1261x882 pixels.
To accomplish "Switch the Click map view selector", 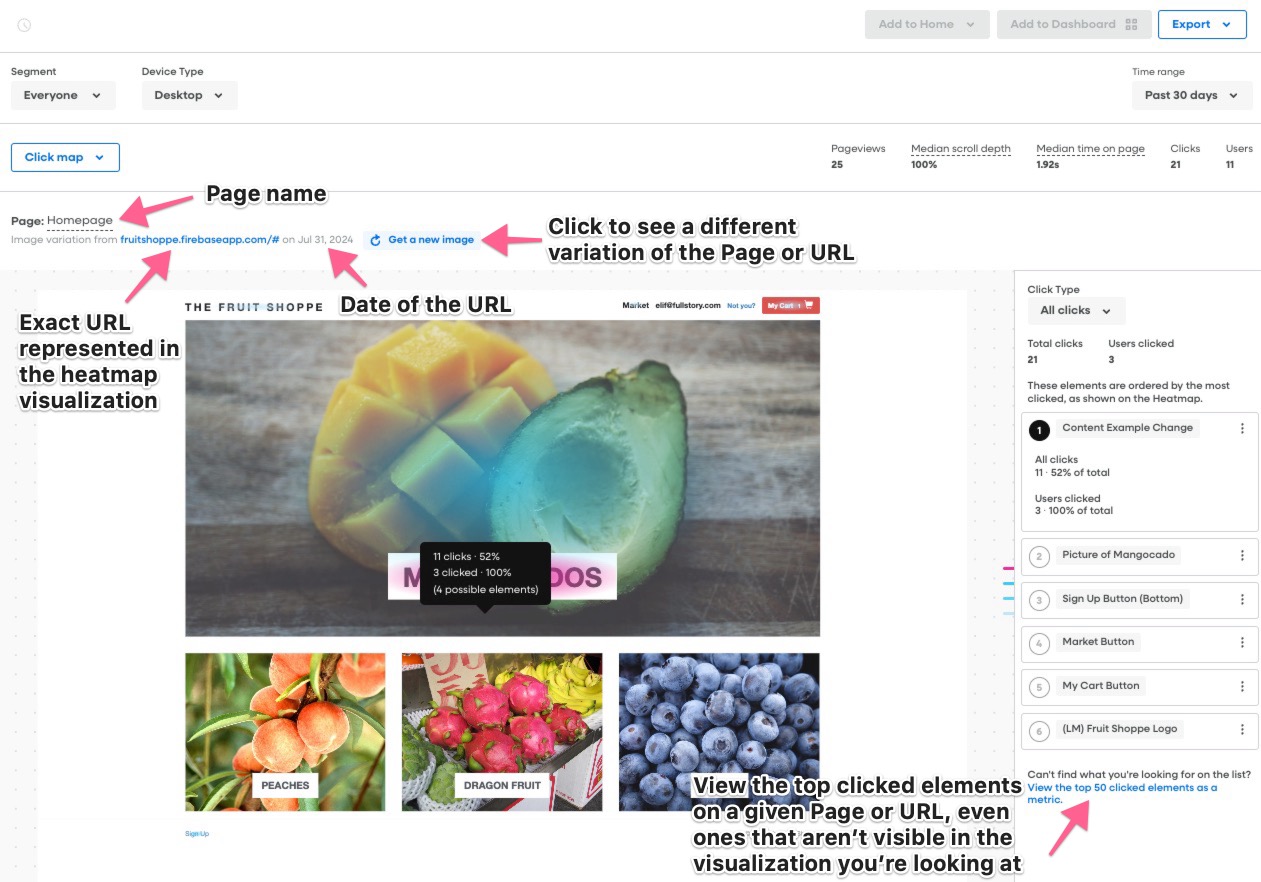I will click(65, 158).
